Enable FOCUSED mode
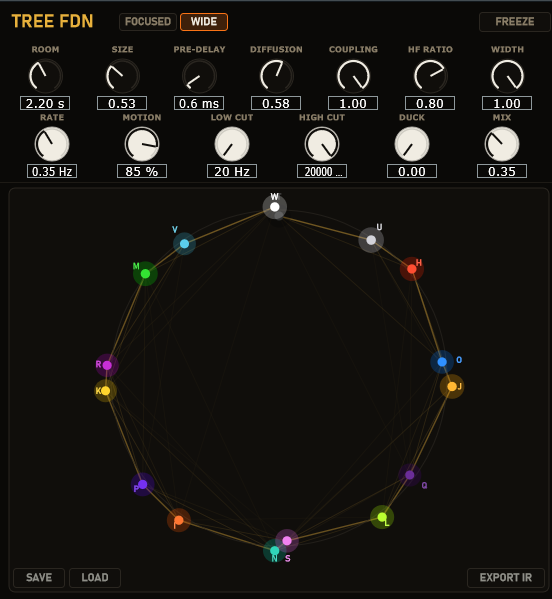552x599 pixels. point(148,22)
